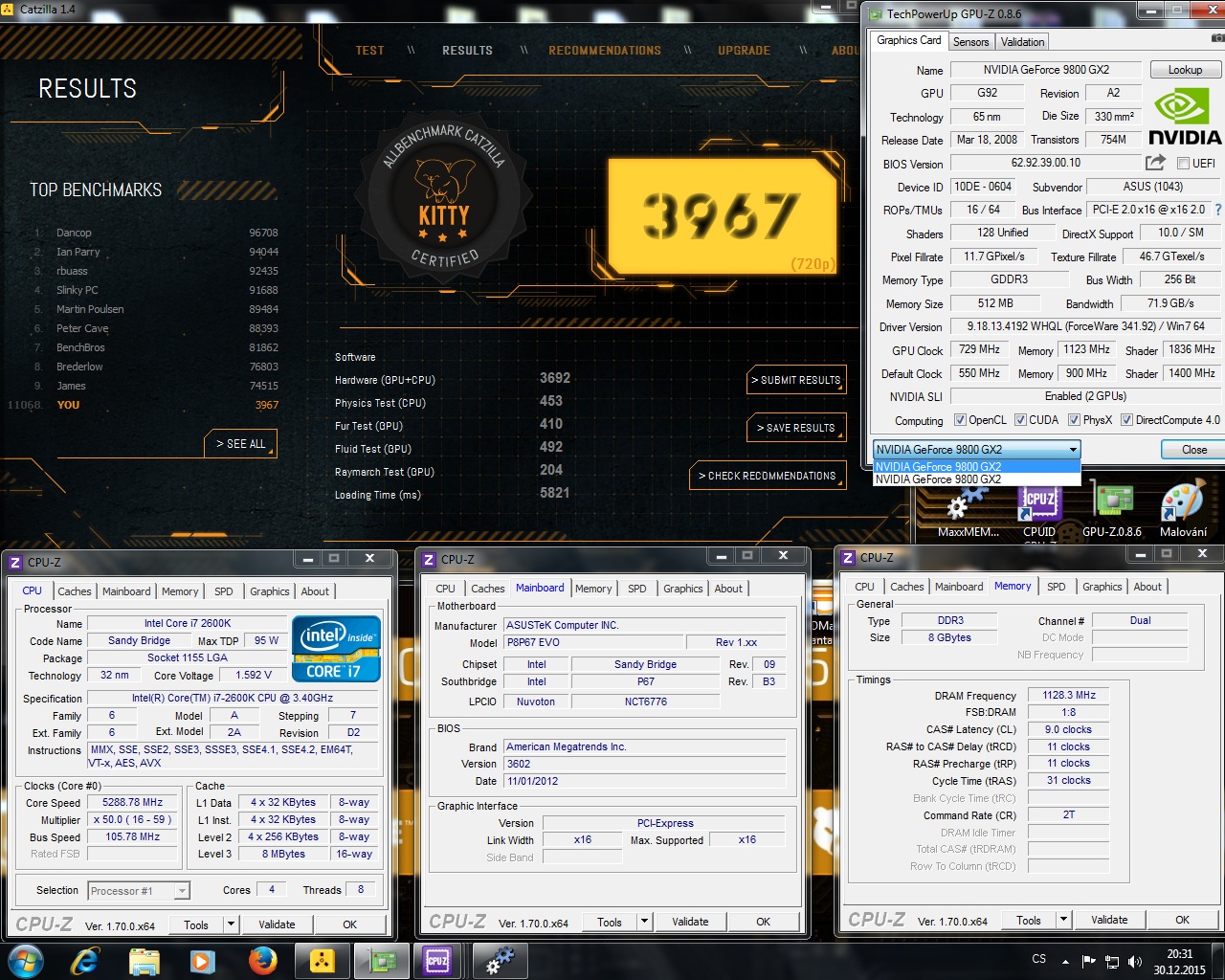This screenshot has width=1225, height=980.
Task: Switch to the Catzilla taskbar icon
Action: (x=323, y=960)
